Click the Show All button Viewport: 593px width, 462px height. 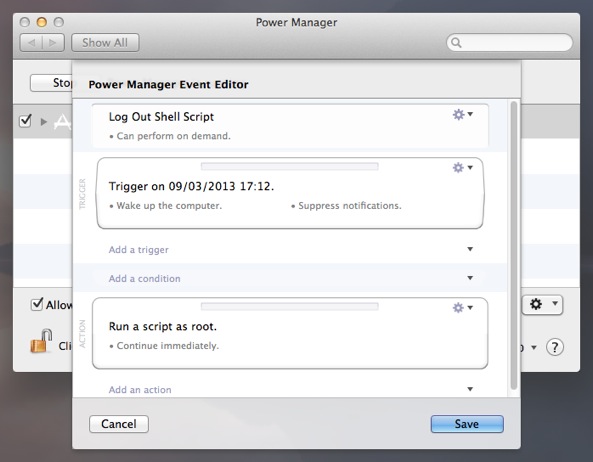pos(105,43)
